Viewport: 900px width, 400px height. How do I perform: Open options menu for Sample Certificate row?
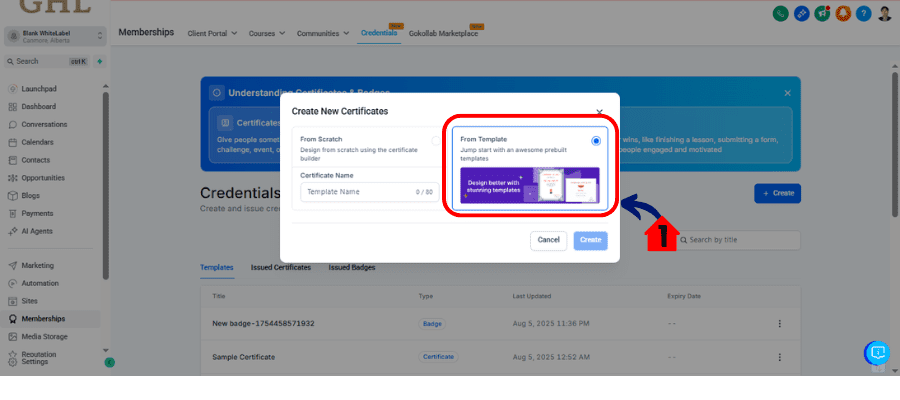click(x=779, y=357)
